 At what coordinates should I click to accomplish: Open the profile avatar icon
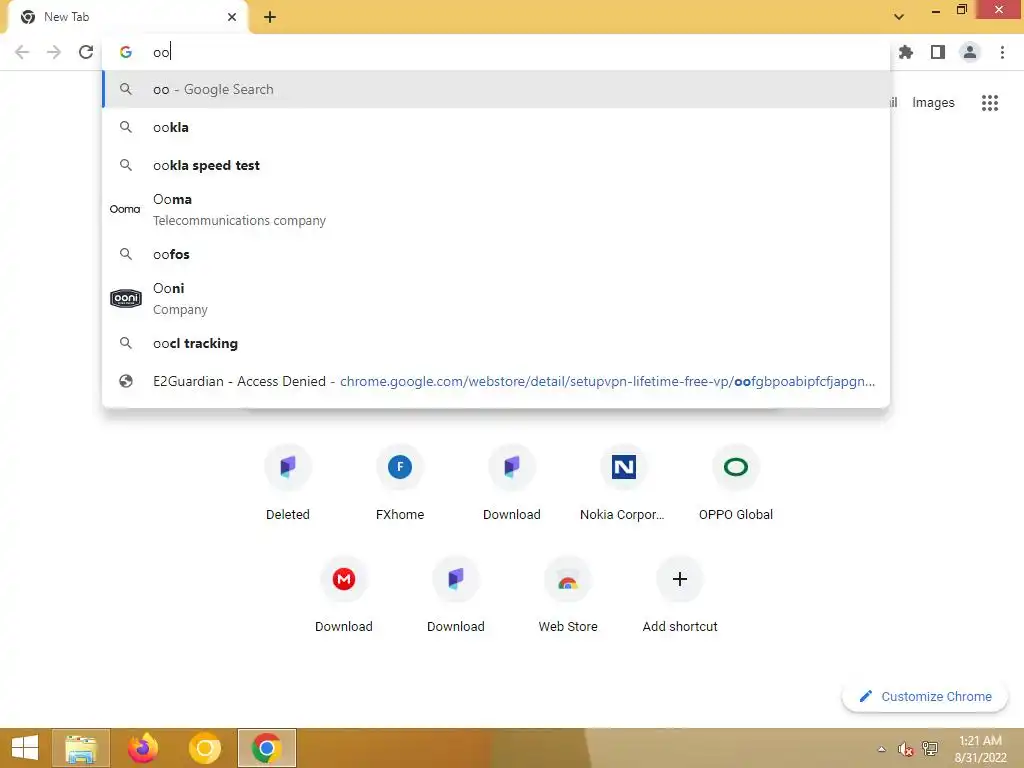(970, 52)
